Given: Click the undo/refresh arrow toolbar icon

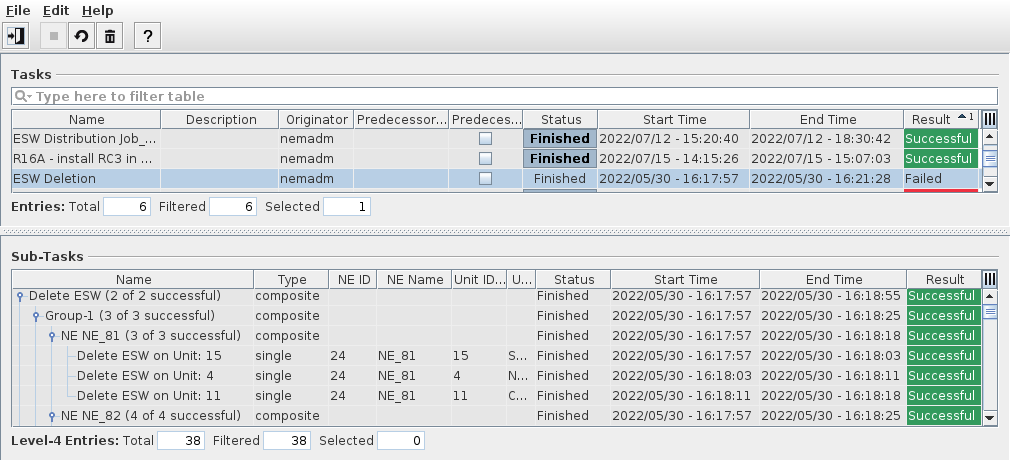Looking at the screenshot, I should (x=81, y=37).
